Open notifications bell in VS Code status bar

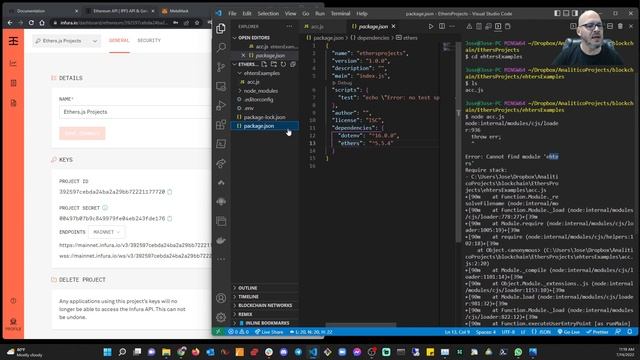pos(630,332)
